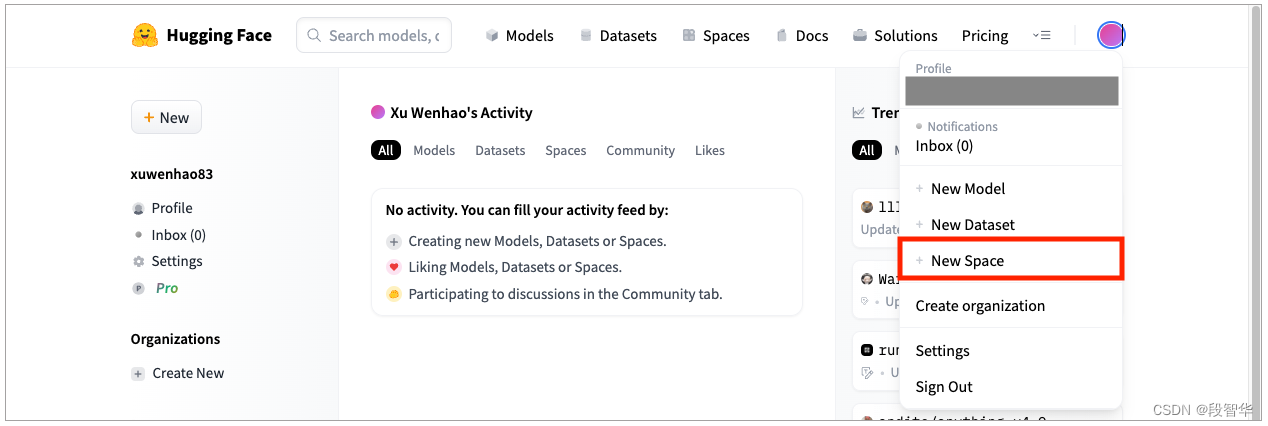Open Settings in the left sidebar
The height and width of the screenshot is (426, 1268).
pos(167,261)
